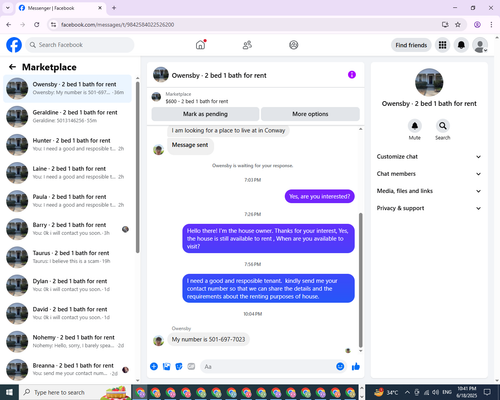Open a new browser tab
Viewport: 500px width, 400px height.
(x=114, y=8)
